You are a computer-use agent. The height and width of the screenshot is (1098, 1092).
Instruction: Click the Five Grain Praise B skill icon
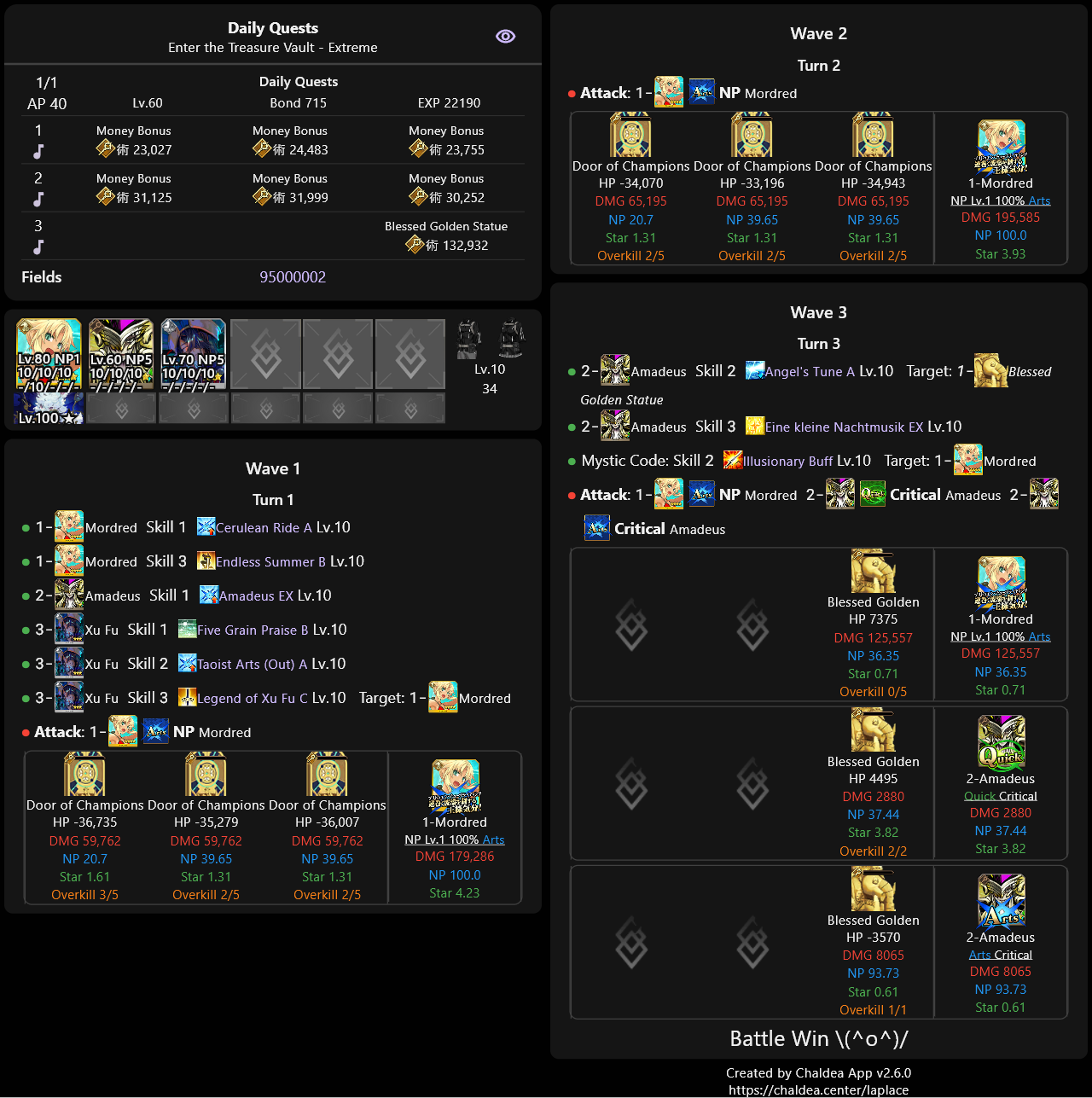pos(187,630)
